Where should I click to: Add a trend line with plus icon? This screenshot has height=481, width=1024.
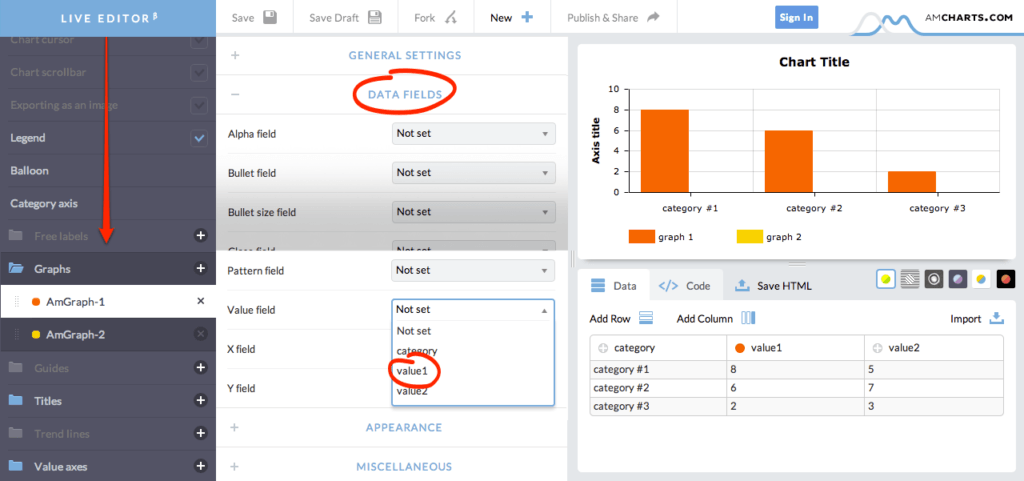tap(200, 433)
